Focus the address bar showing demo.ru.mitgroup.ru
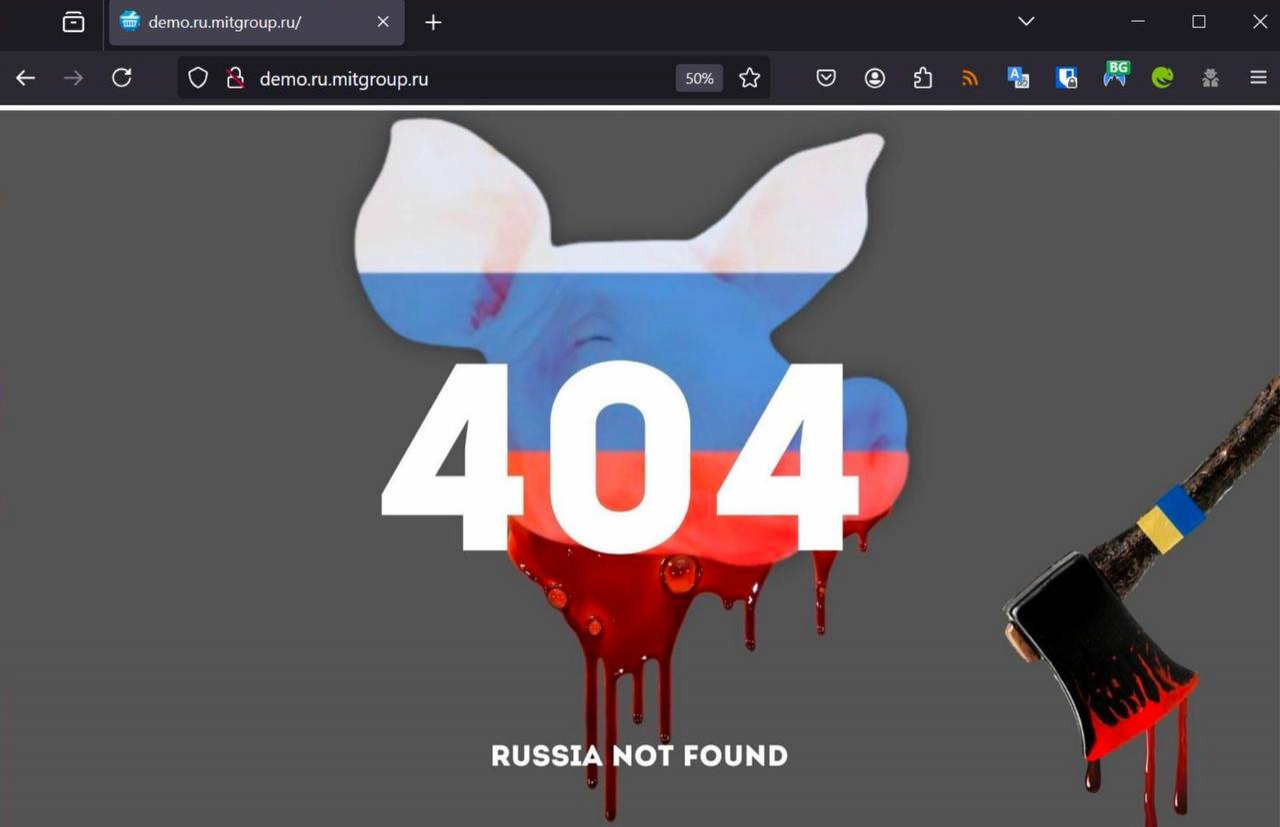1280x827 pixels. point(450,79)
